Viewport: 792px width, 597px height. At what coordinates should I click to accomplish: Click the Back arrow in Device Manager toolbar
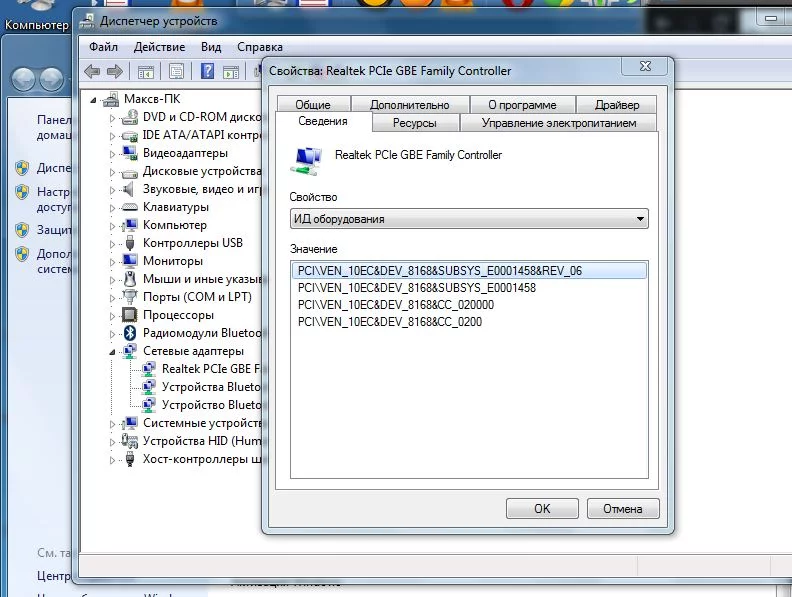click(92, 71)
